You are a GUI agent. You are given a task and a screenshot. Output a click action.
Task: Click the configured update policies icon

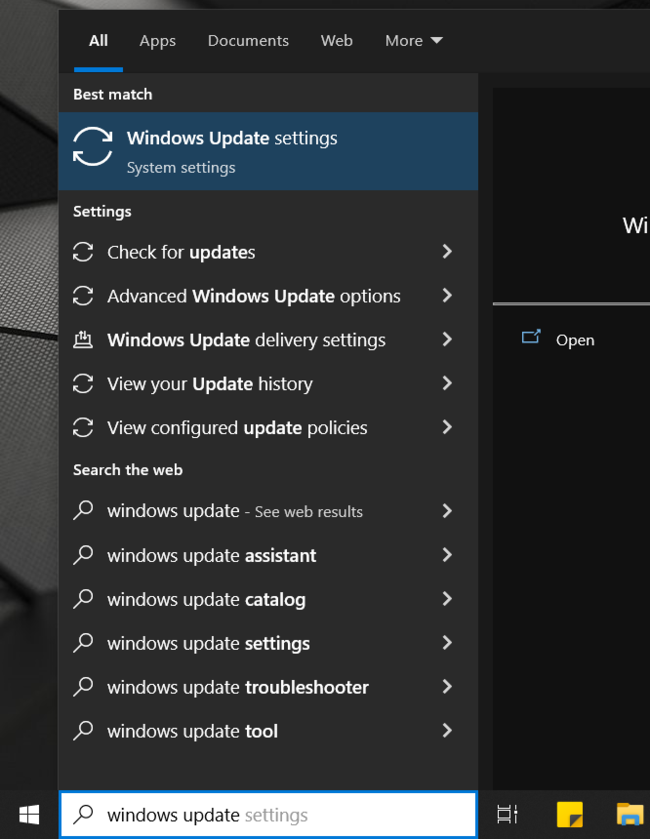tap(83, 428)
